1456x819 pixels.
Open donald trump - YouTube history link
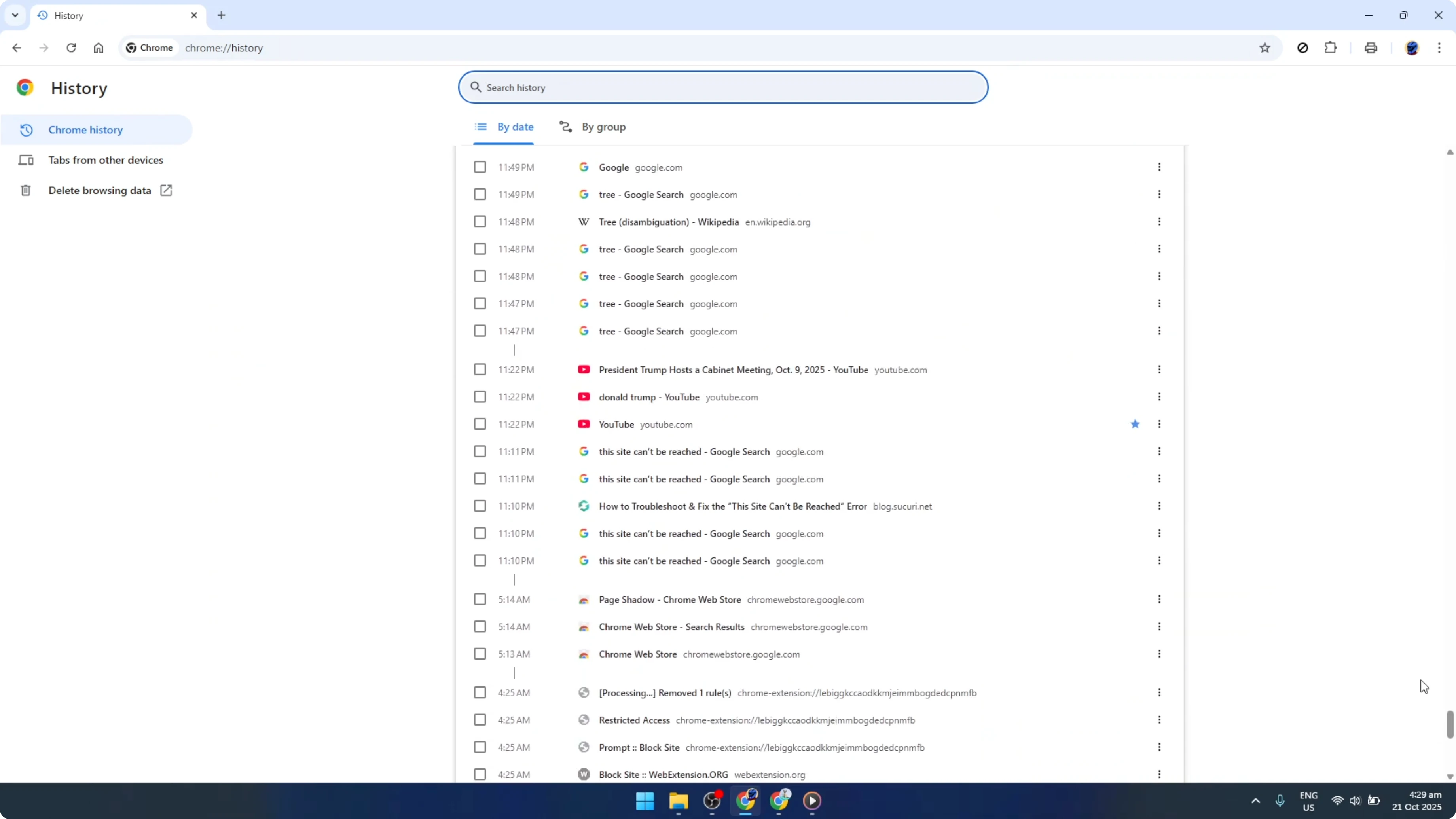point(649,397)
